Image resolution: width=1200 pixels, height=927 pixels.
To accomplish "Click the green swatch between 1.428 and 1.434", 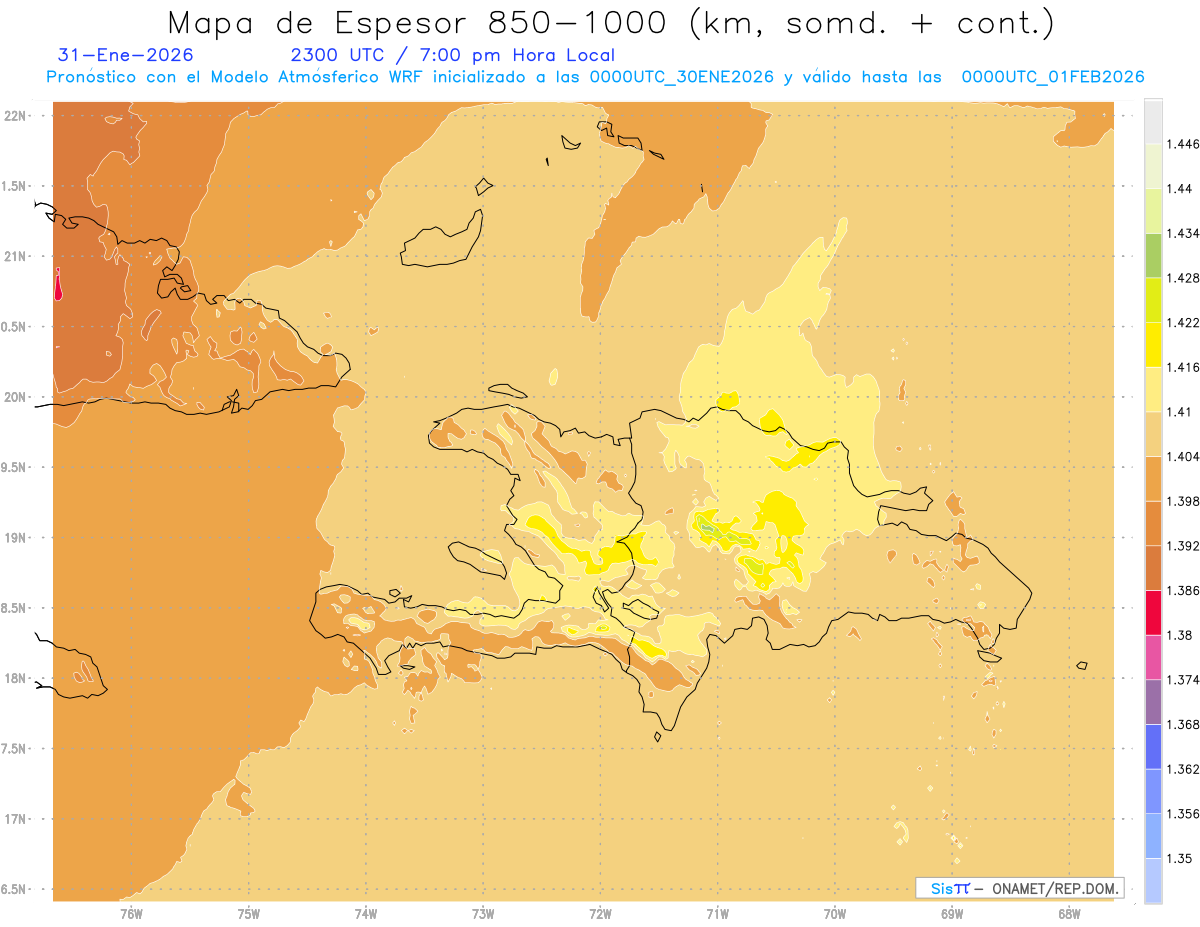I will point(1153,255).
